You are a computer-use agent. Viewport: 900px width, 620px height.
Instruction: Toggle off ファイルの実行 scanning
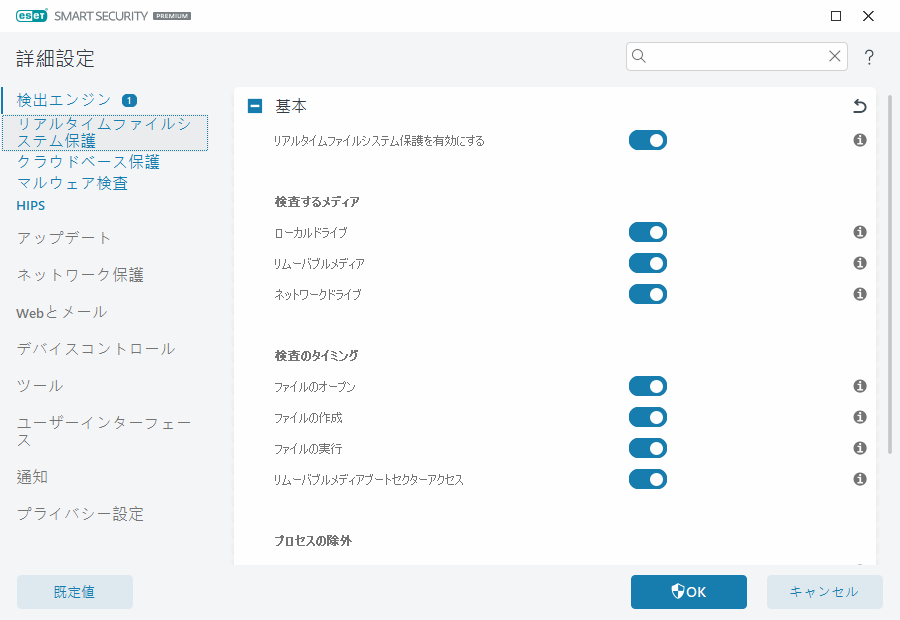click(648, 448)
